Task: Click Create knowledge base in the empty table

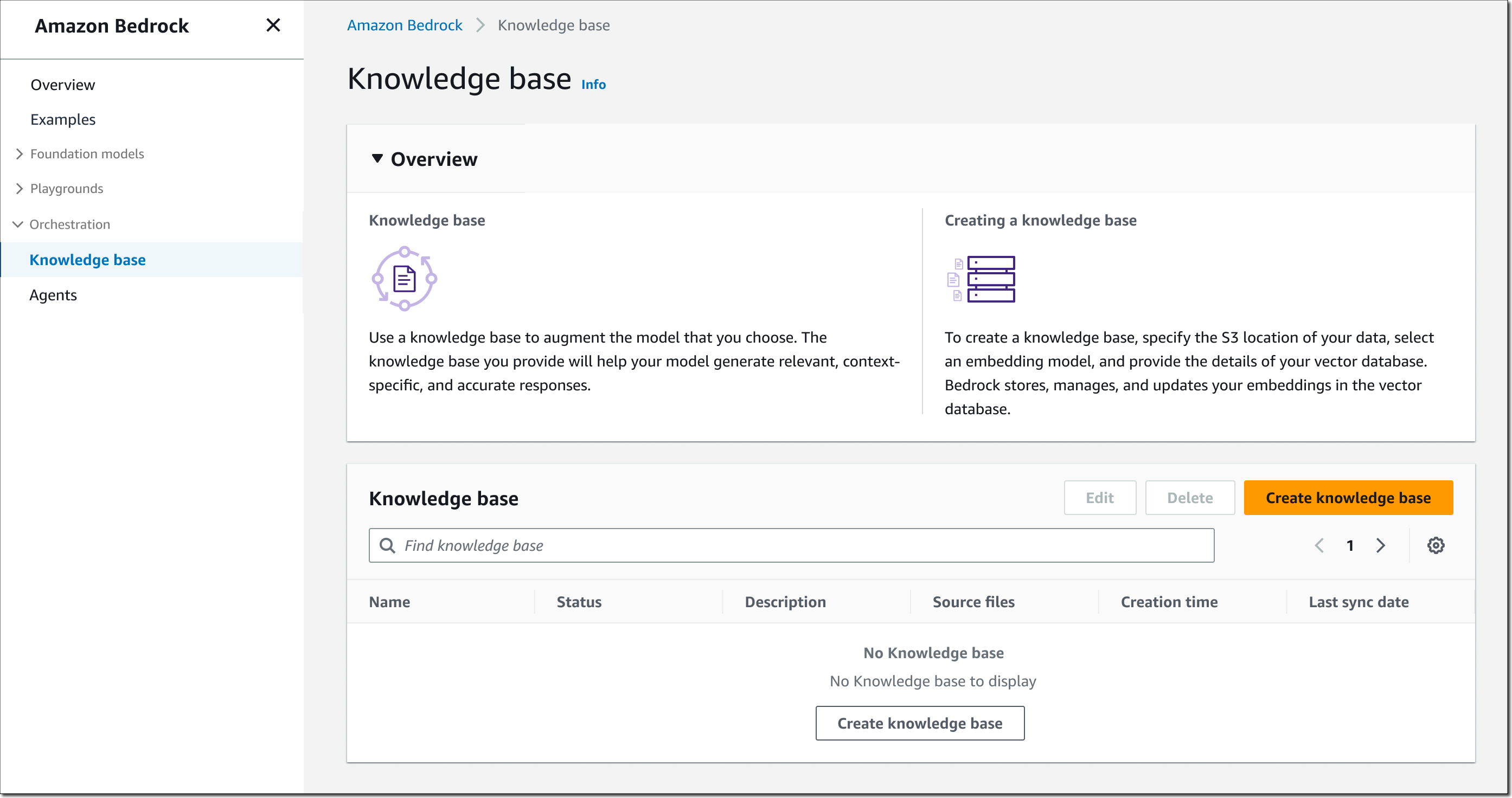Action: coord(920,723)
